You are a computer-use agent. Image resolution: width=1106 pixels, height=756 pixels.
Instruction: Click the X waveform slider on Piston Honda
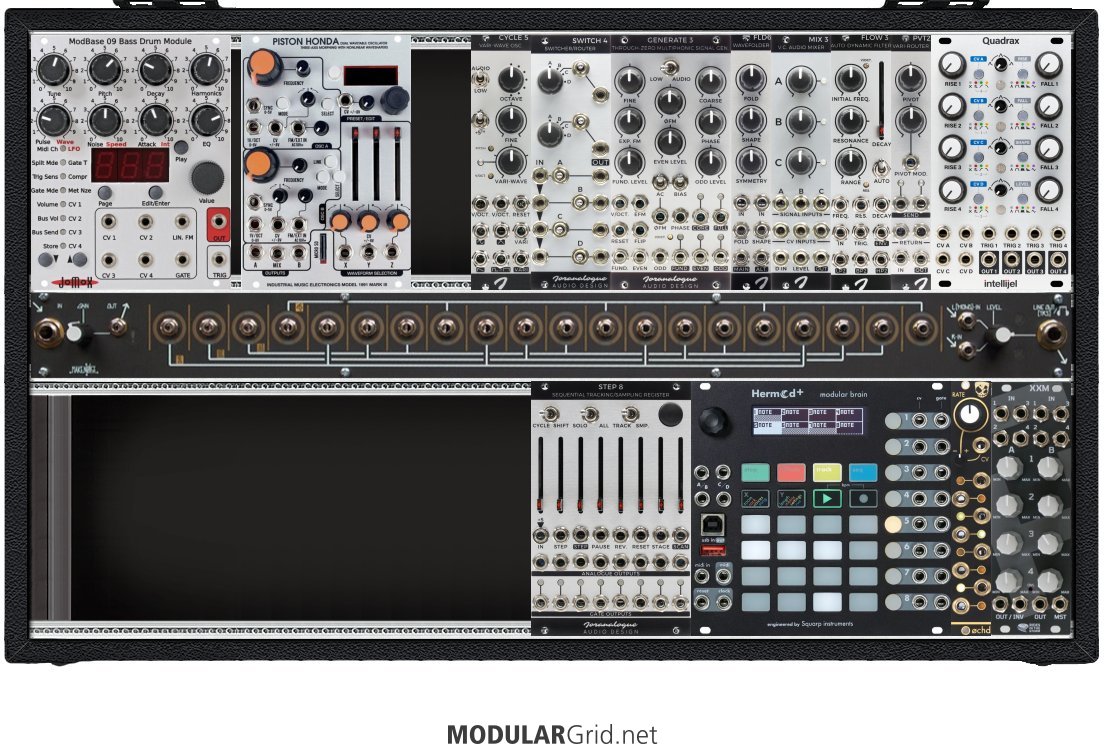click(x=356, y=166)
